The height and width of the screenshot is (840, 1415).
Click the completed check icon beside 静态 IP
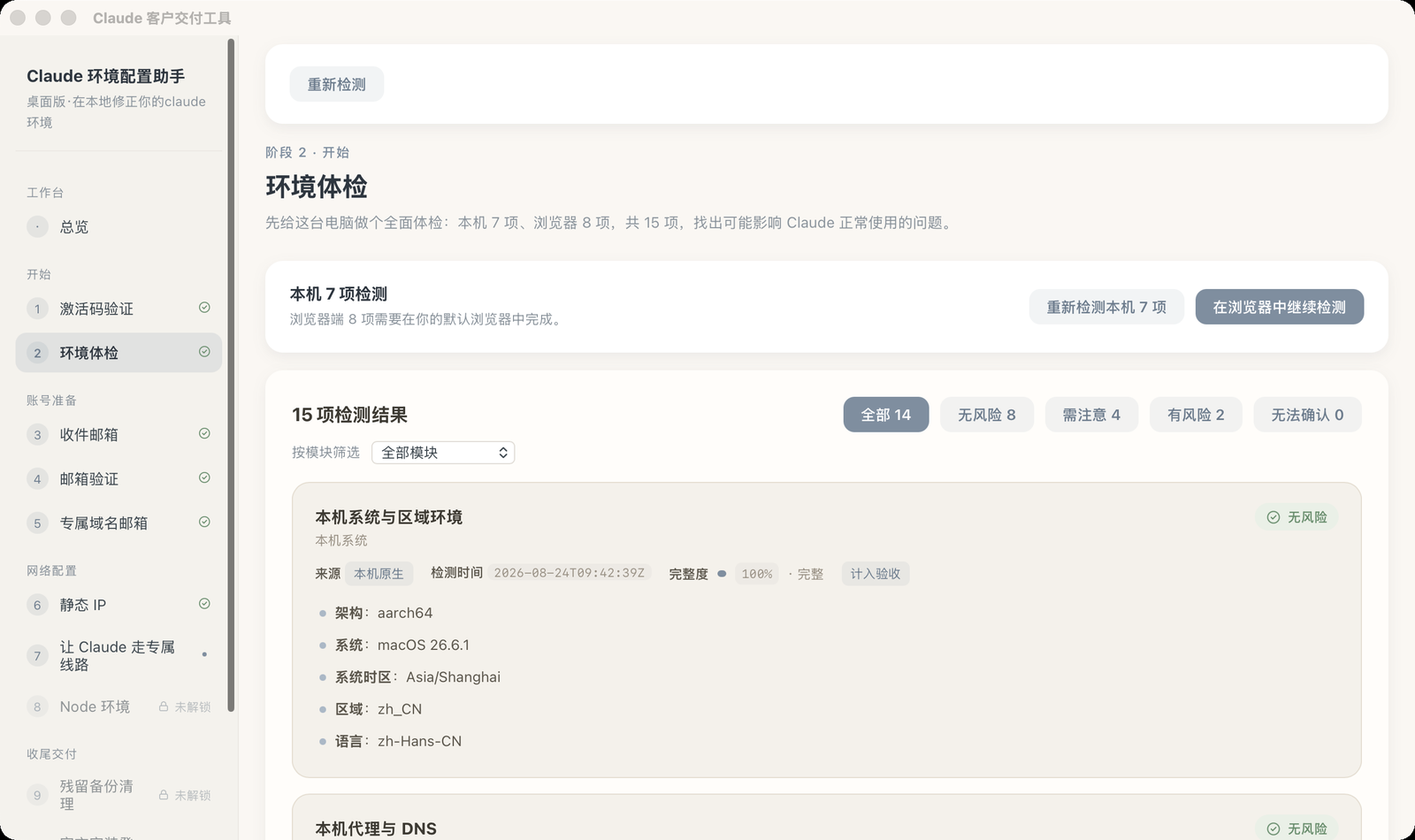(x=204, y=604)
